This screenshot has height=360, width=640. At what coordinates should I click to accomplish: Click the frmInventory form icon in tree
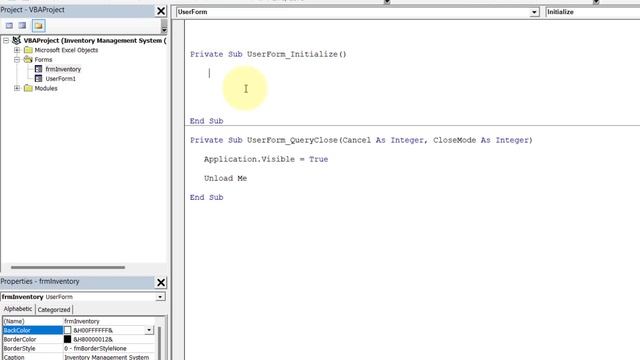pos(38,69)
